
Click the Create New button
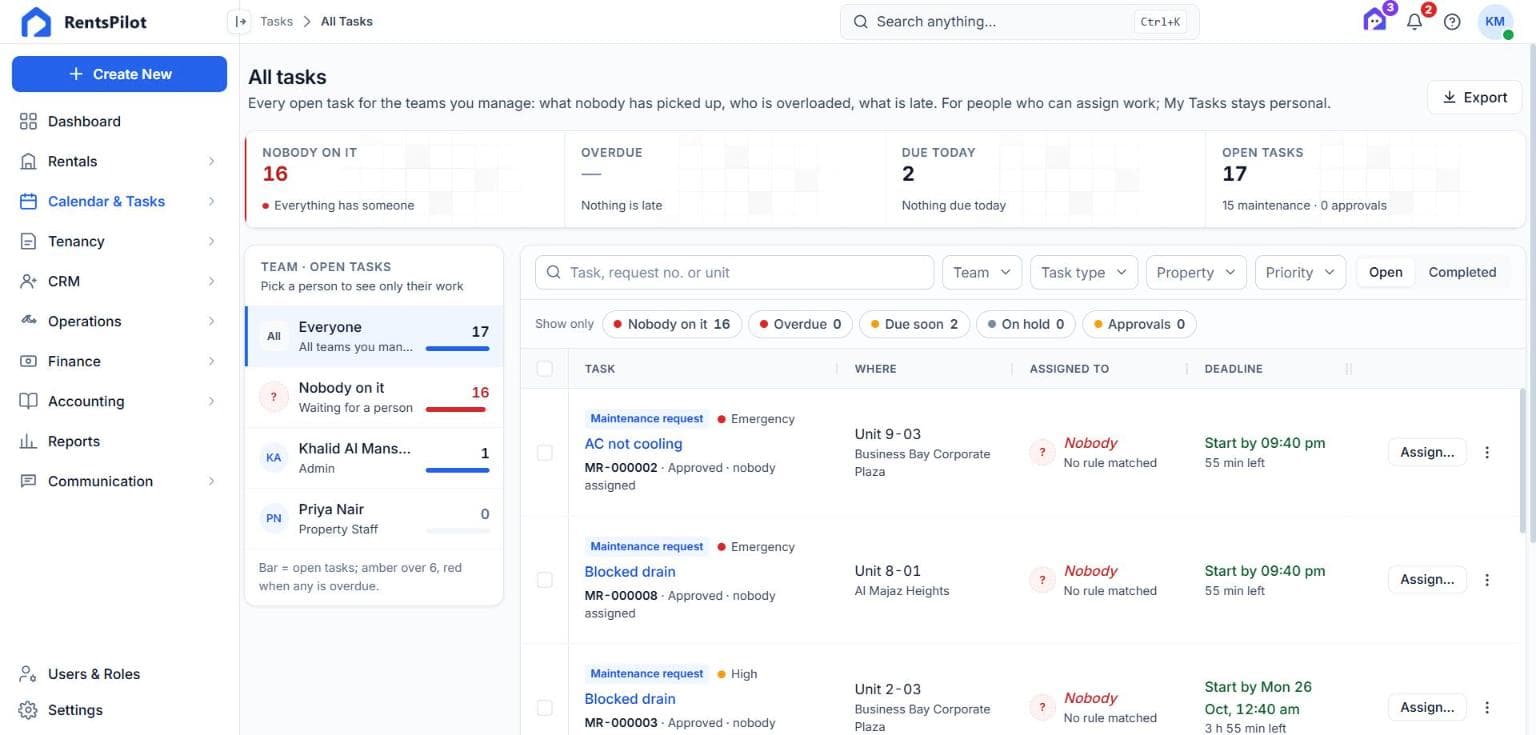[x=119, y=74]
